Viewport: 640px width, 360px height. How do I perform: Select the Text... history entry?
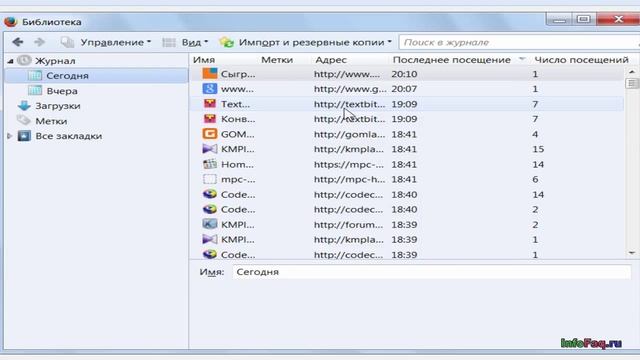pyautogui.click(x=407, y=104)
